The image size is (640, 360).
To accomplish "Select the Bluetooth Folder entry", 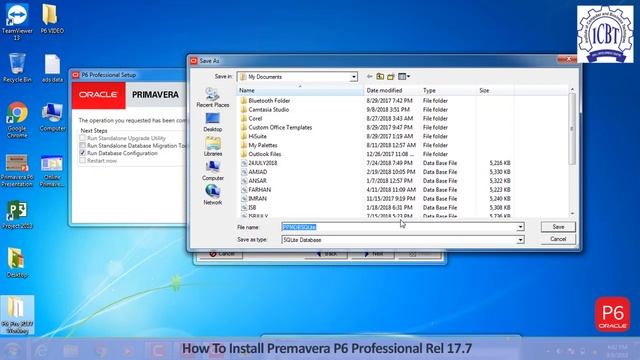I will 269,100.
